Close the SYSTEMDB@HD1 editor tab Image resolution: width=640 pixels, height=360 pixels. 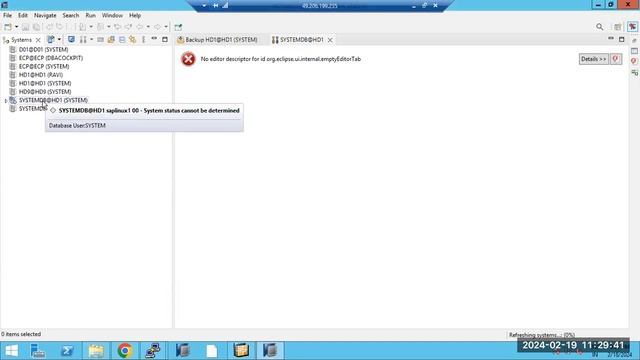(330, 40)
